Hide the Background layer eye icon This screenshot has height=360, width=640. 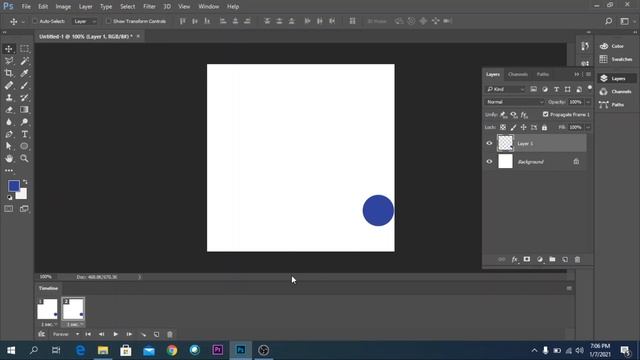pos(489,162)
